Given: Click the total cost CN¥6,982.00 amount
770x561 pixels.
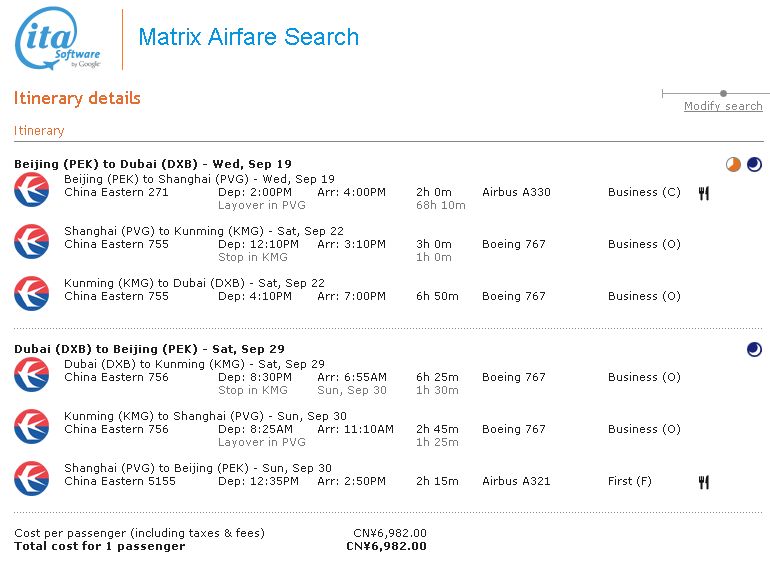Looking at the screenshot, I should click(386, 546).
